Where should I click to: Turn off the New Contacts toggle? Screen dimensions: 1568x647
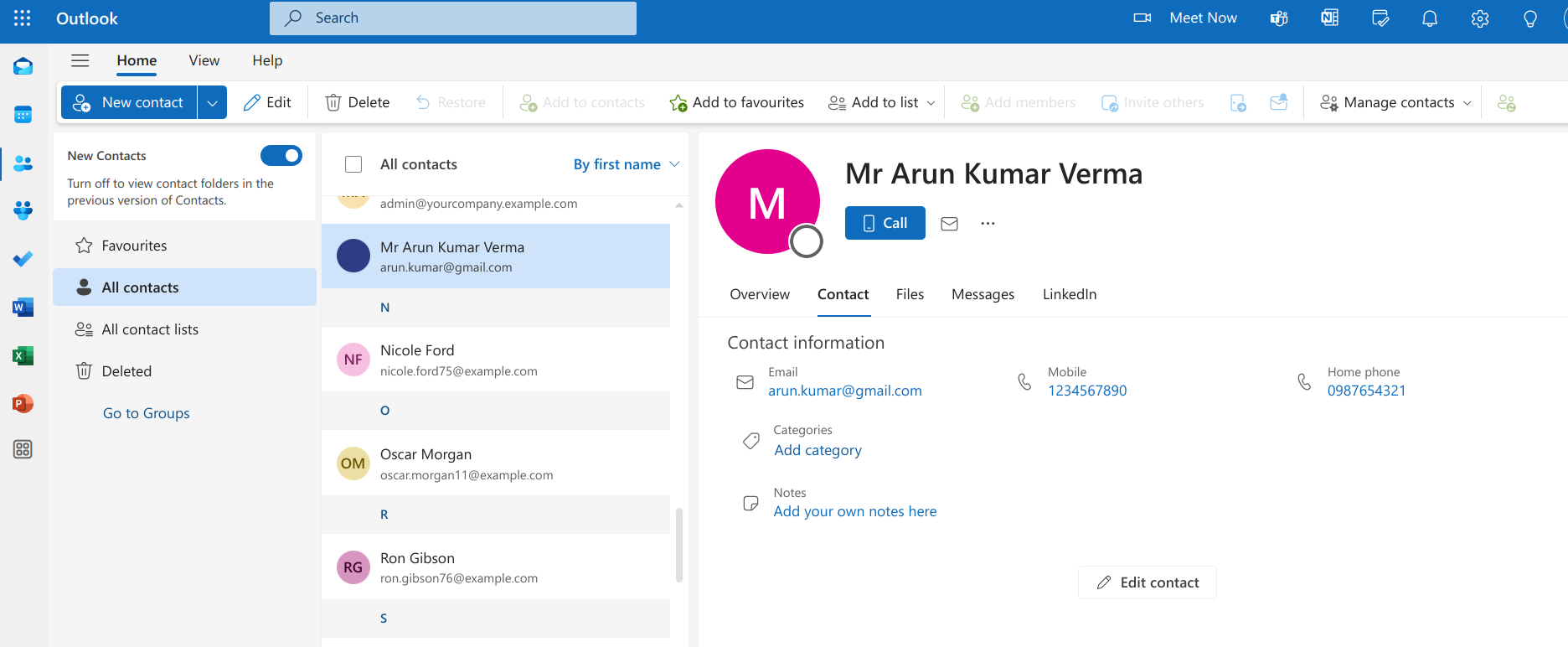(281, 156)
